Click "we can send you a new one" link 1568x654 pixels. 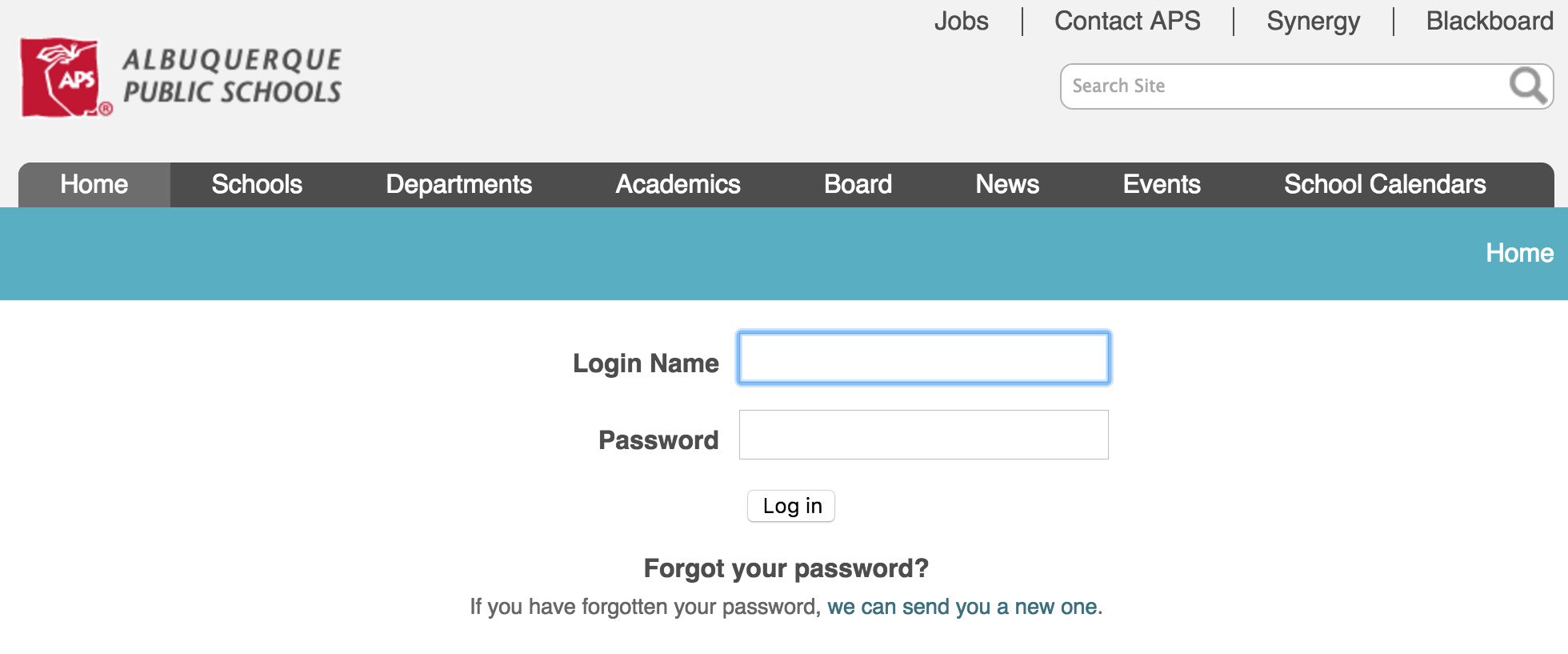tap(962, 607)
